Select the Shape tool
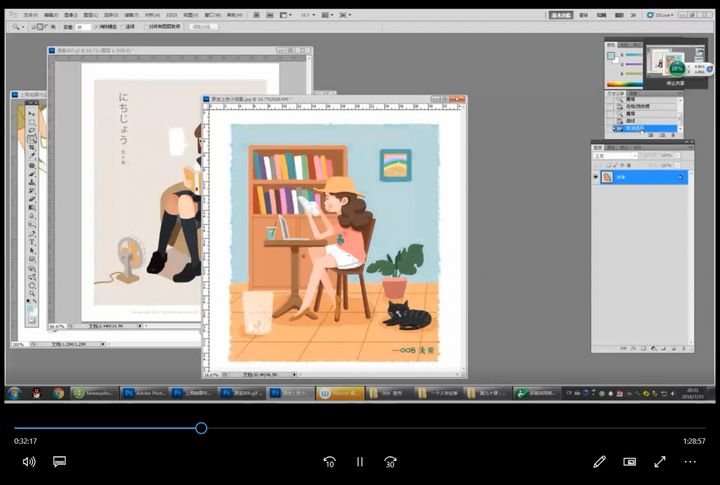720x485 pixels. click(x=31, y=259)
